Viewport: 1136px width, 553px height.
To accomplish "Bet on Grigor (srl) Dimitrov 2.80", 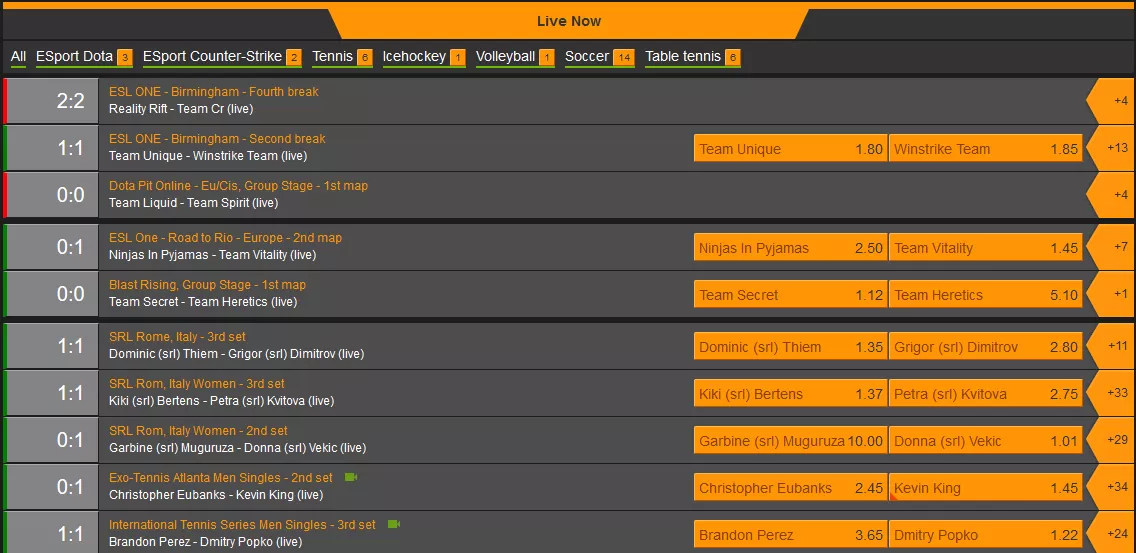I will pos(986,346).
